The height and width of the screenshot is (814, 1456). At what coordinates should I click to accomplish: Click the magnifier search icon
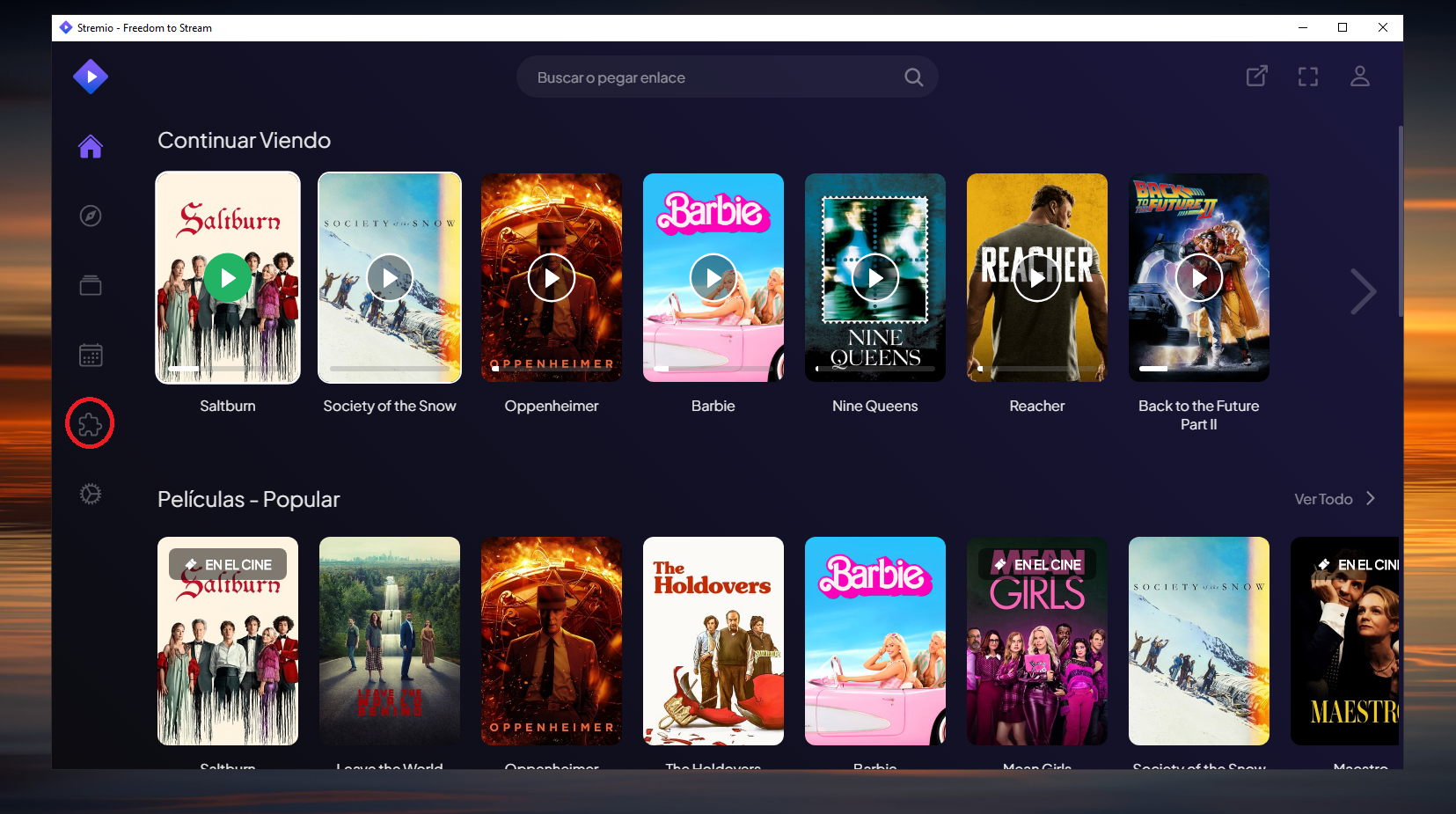coord(913,77)
